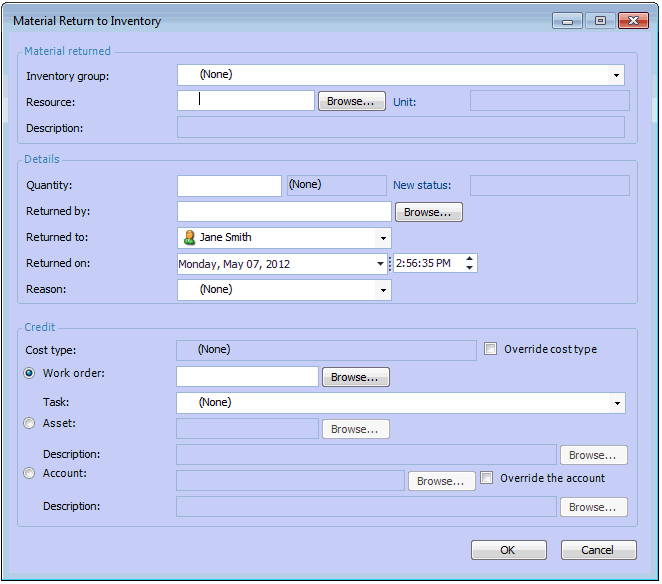Choose the Asset radio button
Viewport: 662px width, 584px height.
point(30,423)
